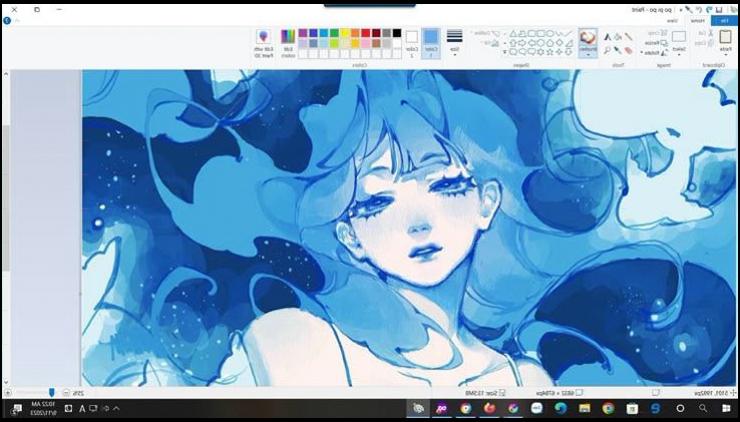Select the Magnifier tool
The width and height of the screenshot is (740, 422).
(x=607, y=50)
